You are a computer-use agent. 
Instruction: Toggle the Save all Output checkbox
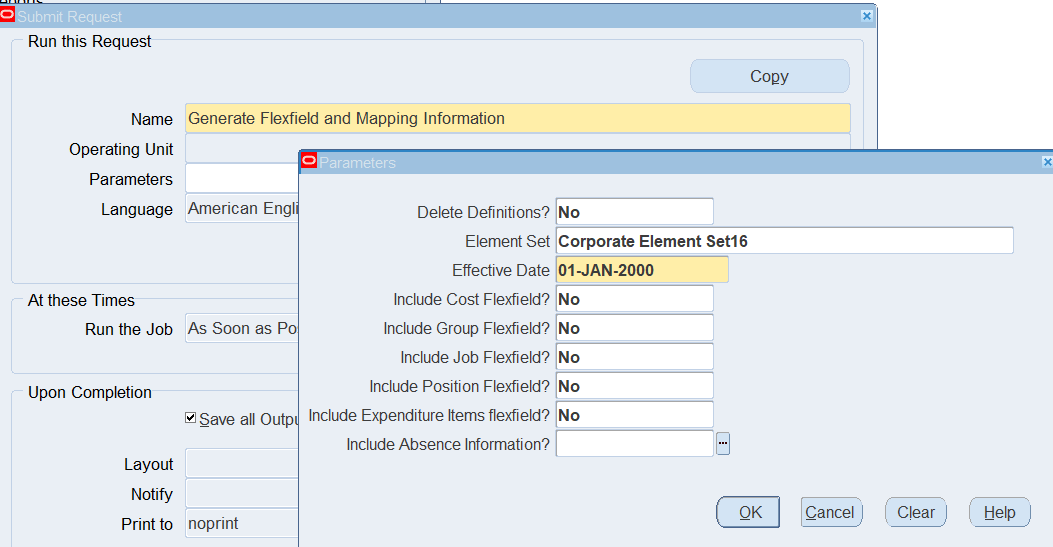pos(191,419)
